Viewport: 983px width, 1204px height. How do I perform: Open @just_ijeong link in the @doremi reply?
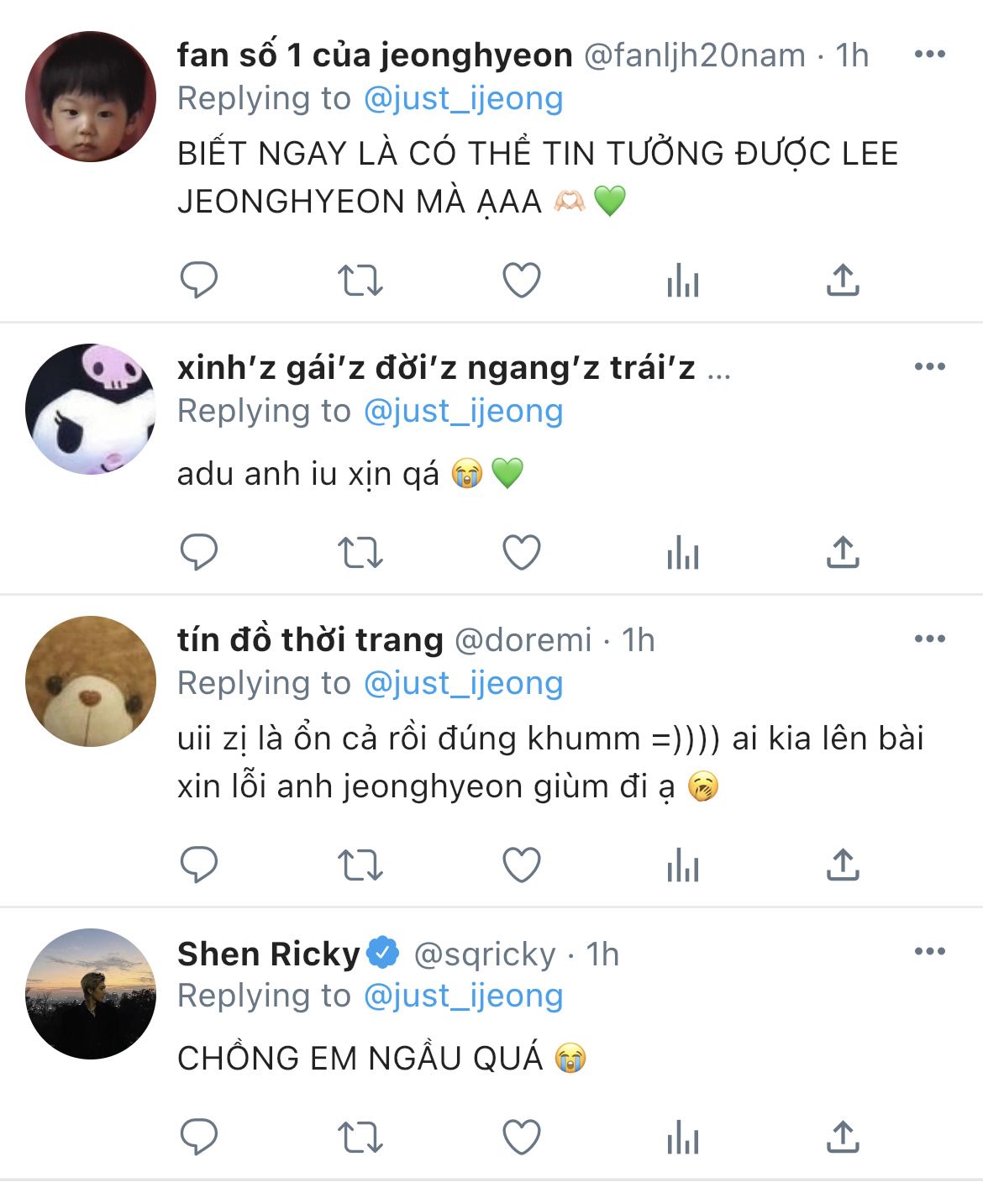click(463, 683)
